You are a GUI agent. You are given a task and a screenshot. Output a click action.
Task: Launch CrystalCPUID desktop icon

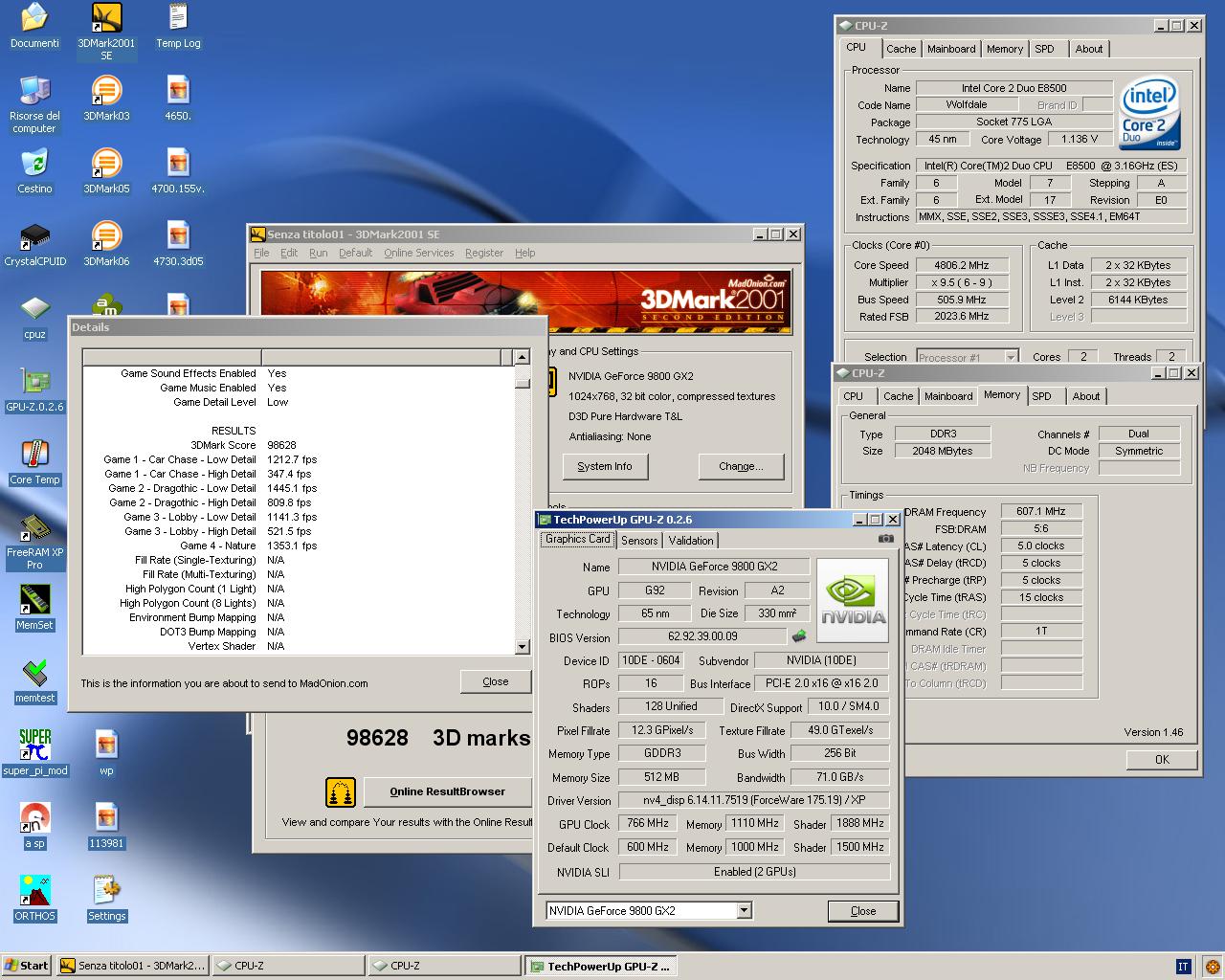[x=34, y=243]
